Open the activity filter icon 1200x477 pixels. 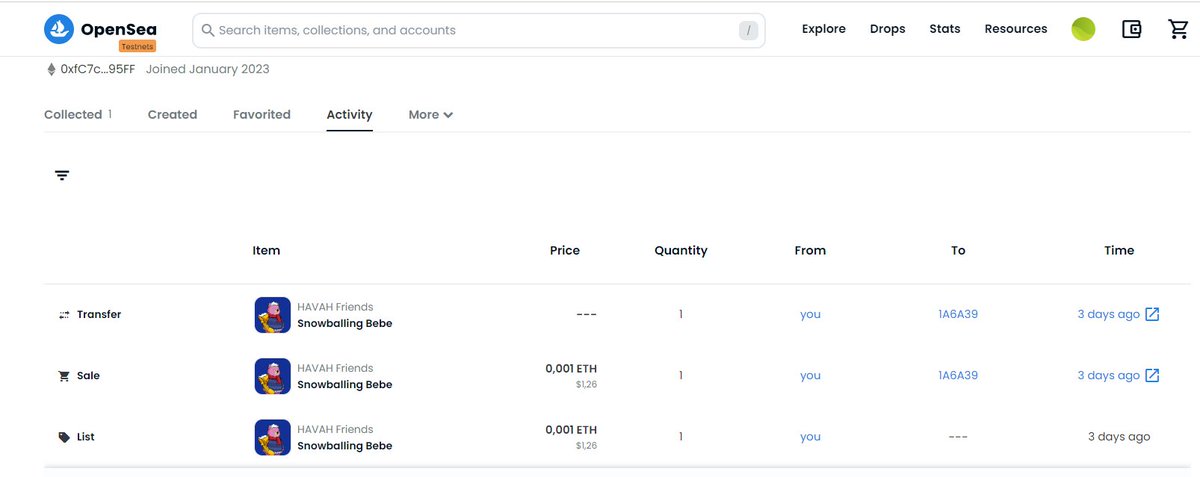[x=62, y=175]
